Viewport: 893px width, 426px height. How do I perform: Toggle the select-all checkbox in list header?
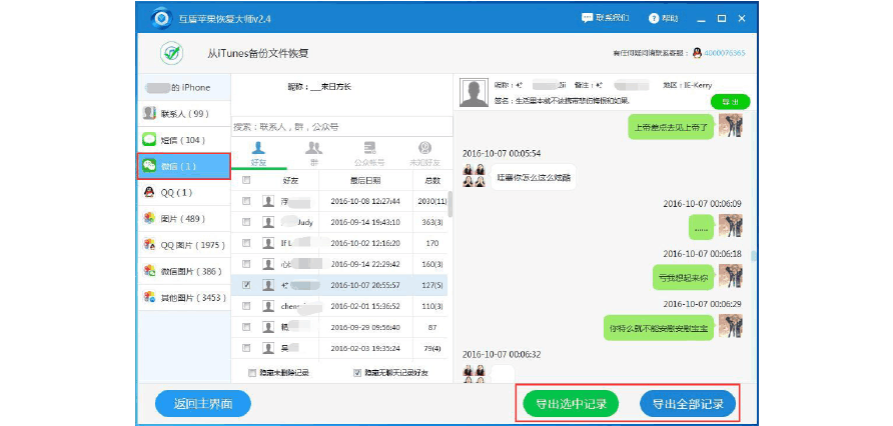(x=246, y=181)
